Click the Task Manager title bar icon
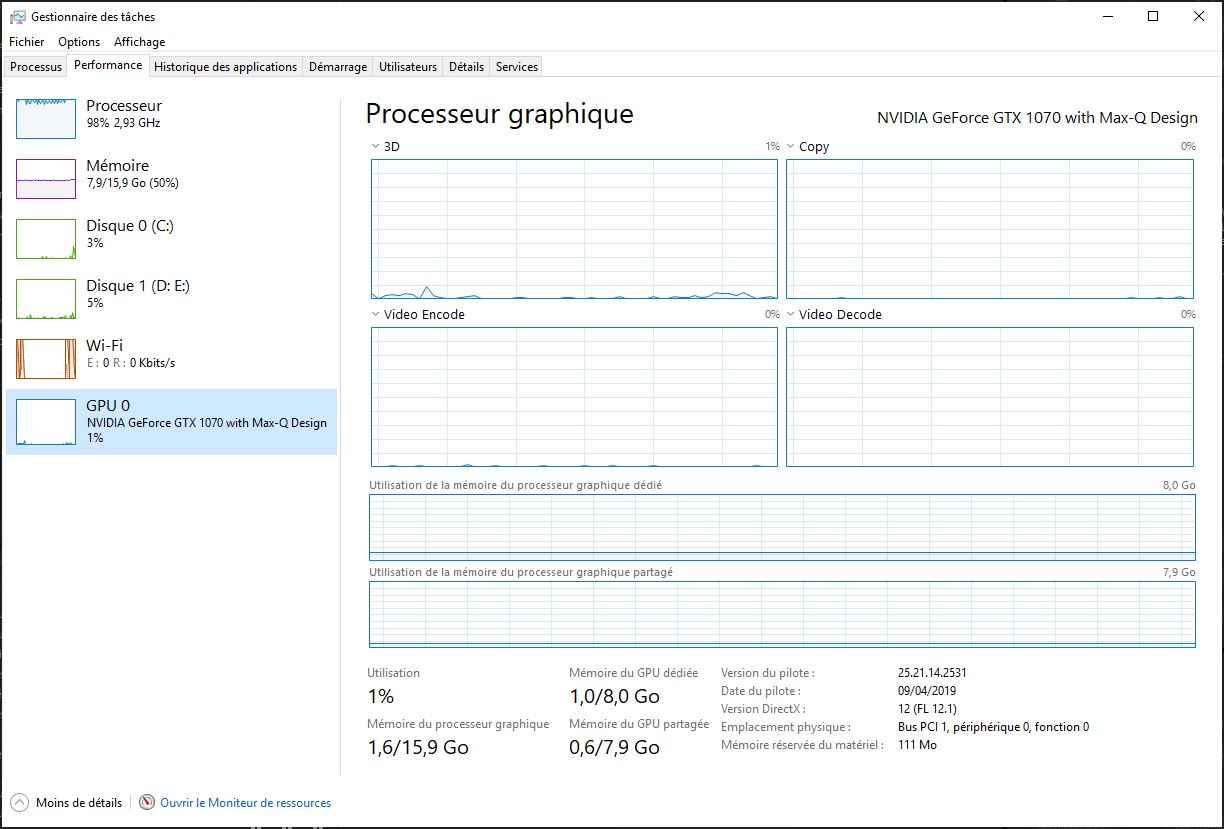This screenshot has width=1224, height=829. (18, 17)
